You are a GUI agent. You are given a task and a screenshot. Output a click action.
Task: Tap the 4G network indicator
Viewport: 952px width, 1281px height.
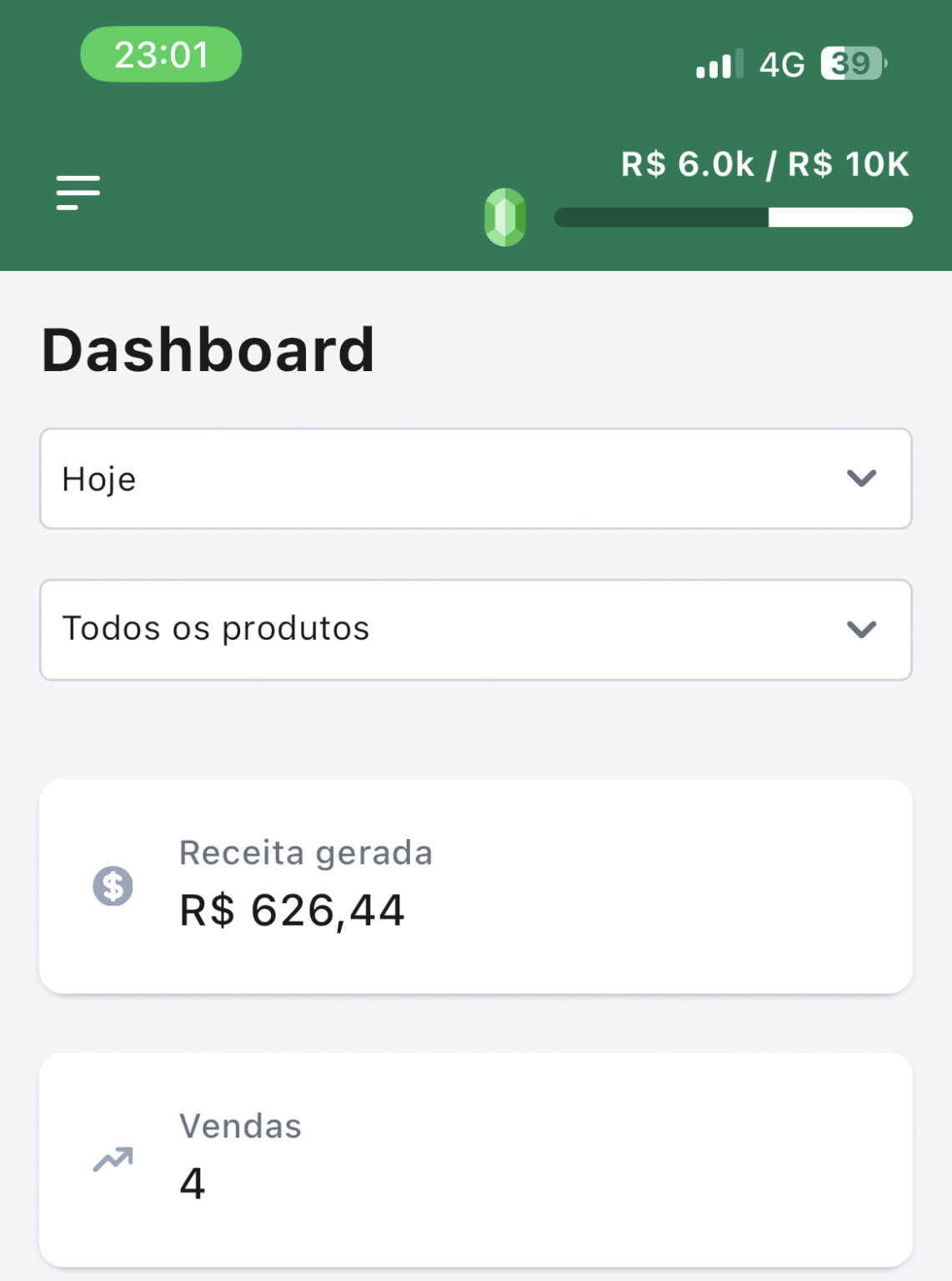coord(782,64)
